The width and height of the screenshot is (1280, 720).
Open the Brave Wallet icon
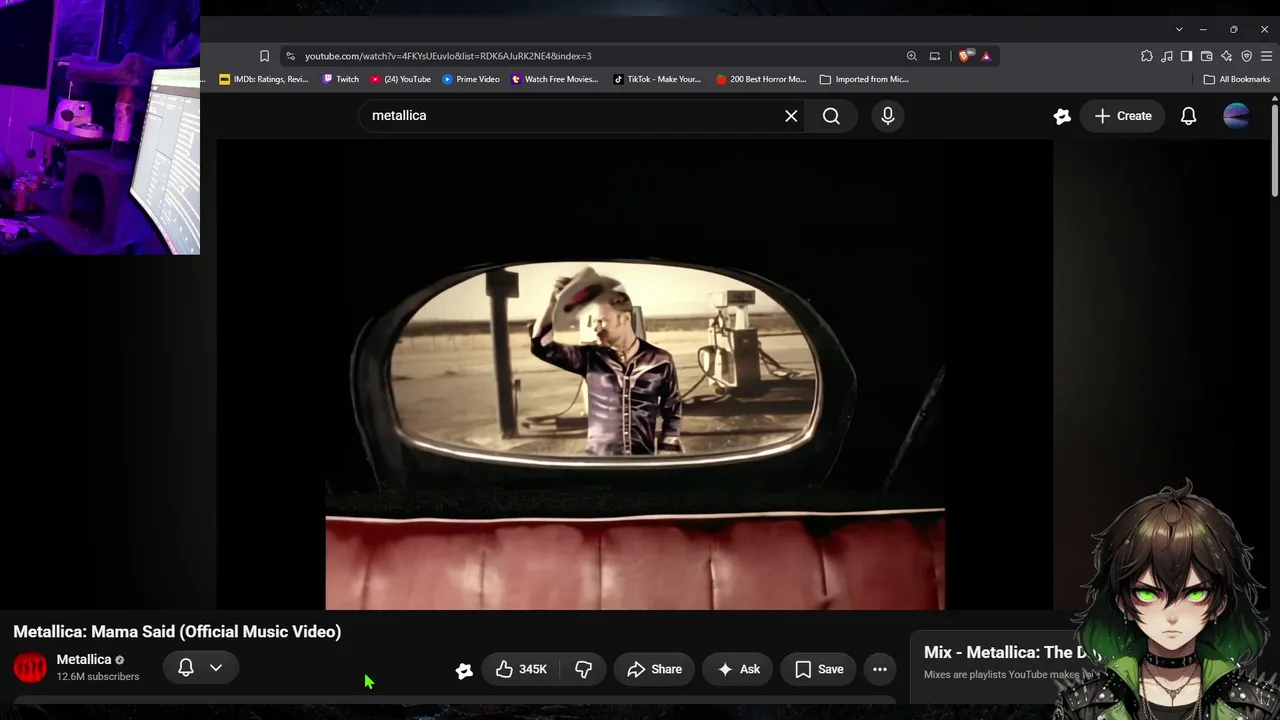click(x=1206, y=56)
